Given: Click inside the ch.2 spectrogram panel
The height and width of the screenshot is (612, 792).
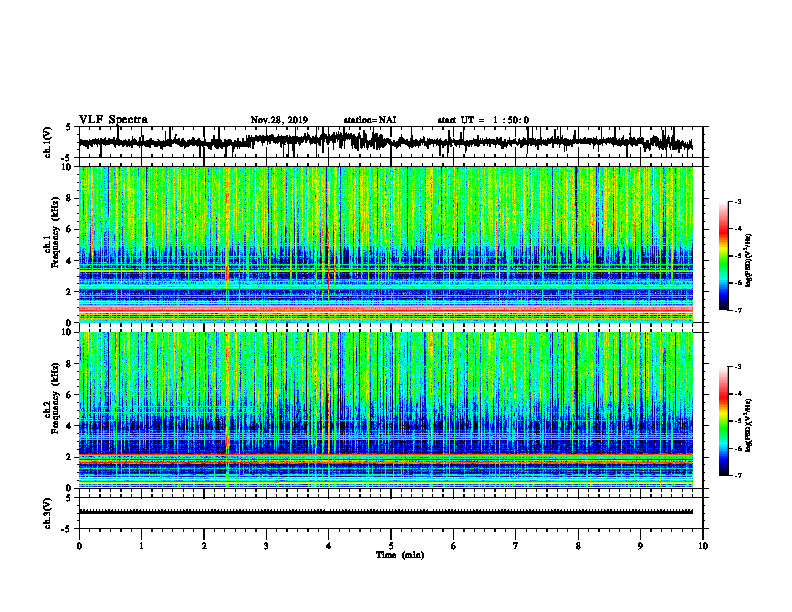Looking at the screenshot, I should click(385, 410).
